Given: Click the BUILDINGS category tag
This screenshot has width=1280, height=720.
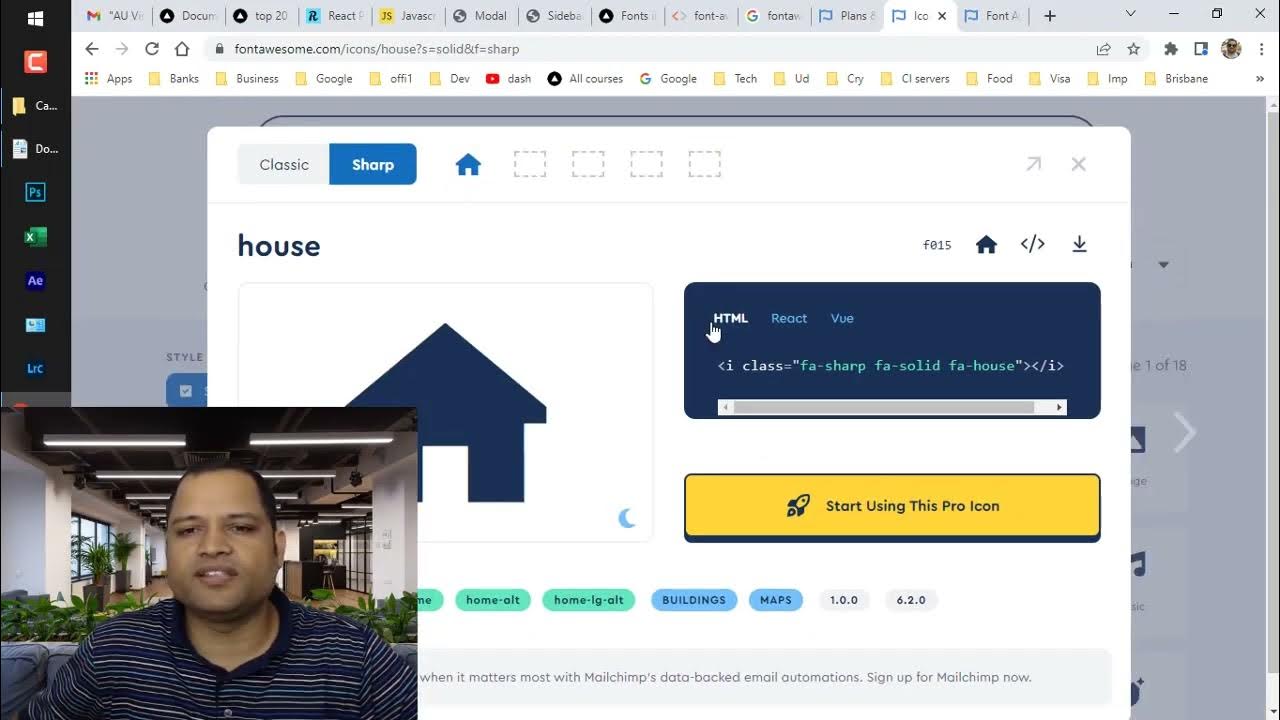Looking at the screenshot, I should [694, 600].
